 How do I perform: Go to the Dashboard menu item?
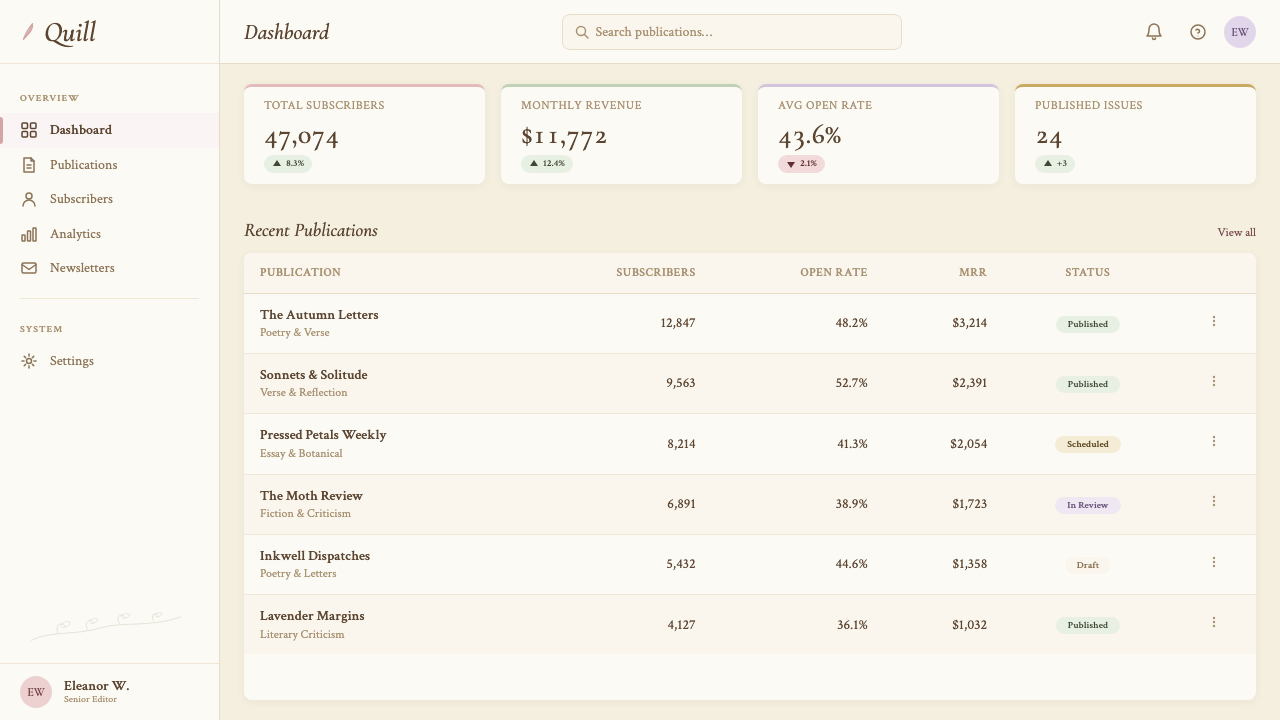pyautogui.click(x=110, y=130)
